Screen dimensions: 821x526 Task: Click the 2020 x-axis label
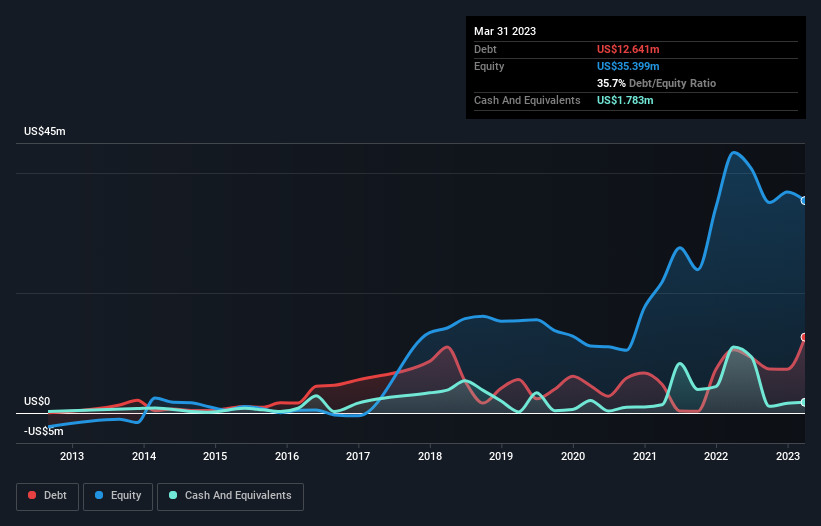(x=573, y=456)
